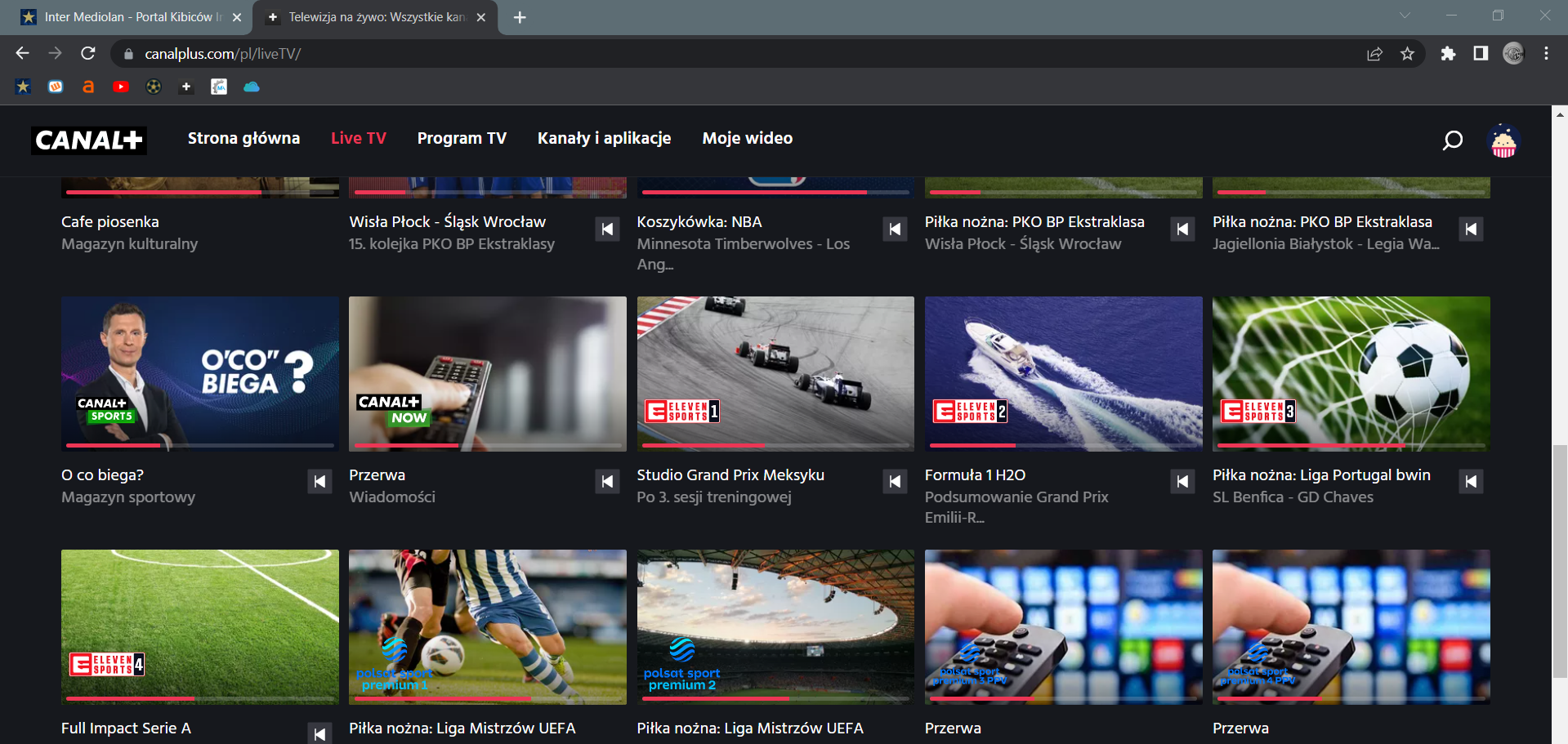Share this page icon in address bar
Image resolution: width=1568 pixels, height=744 pixels.
1374,54
